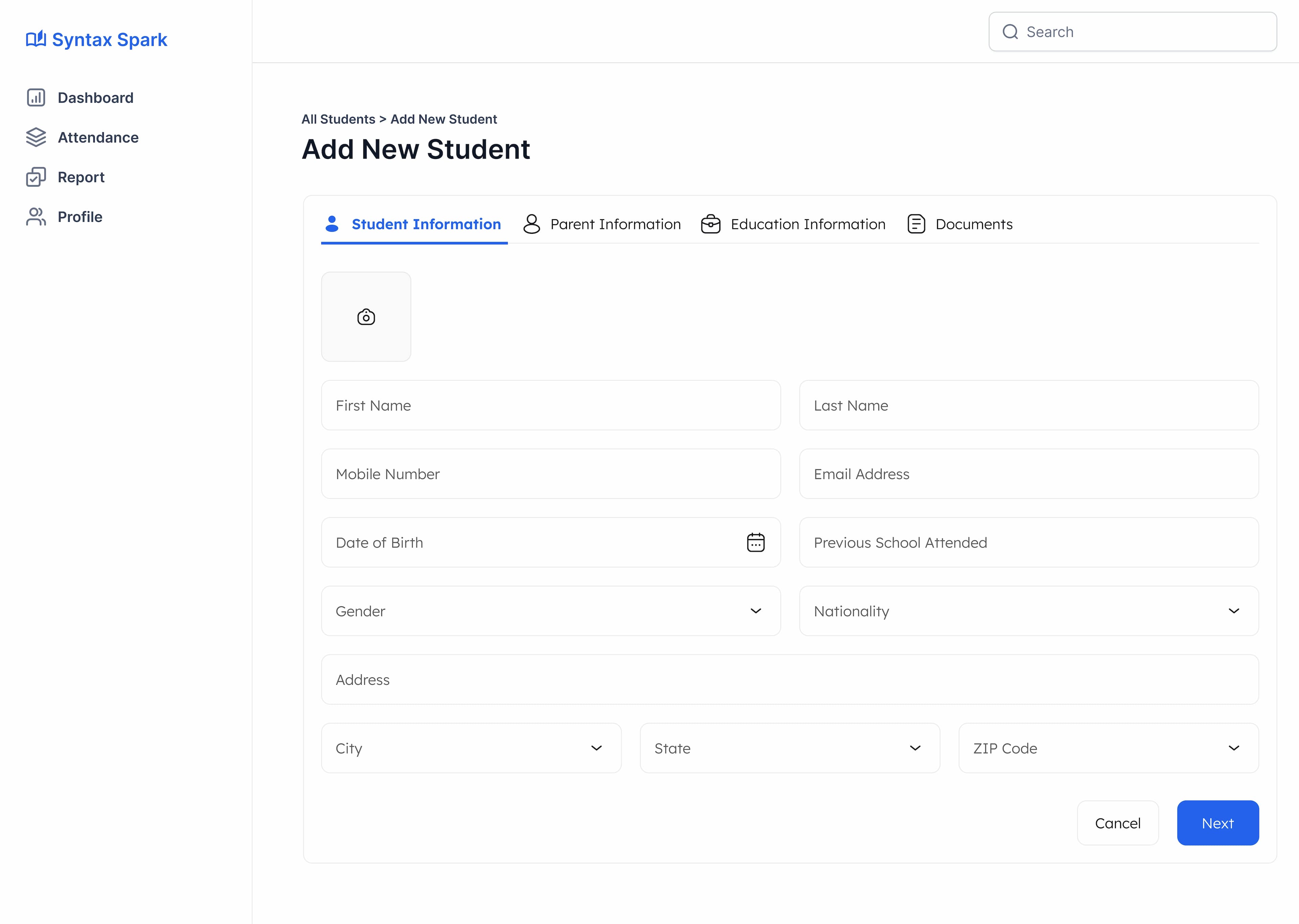The height and width of the screenshot is (924, 1299).
Task: Click the Profile people icon in sidebar
Action: (36, 217)
